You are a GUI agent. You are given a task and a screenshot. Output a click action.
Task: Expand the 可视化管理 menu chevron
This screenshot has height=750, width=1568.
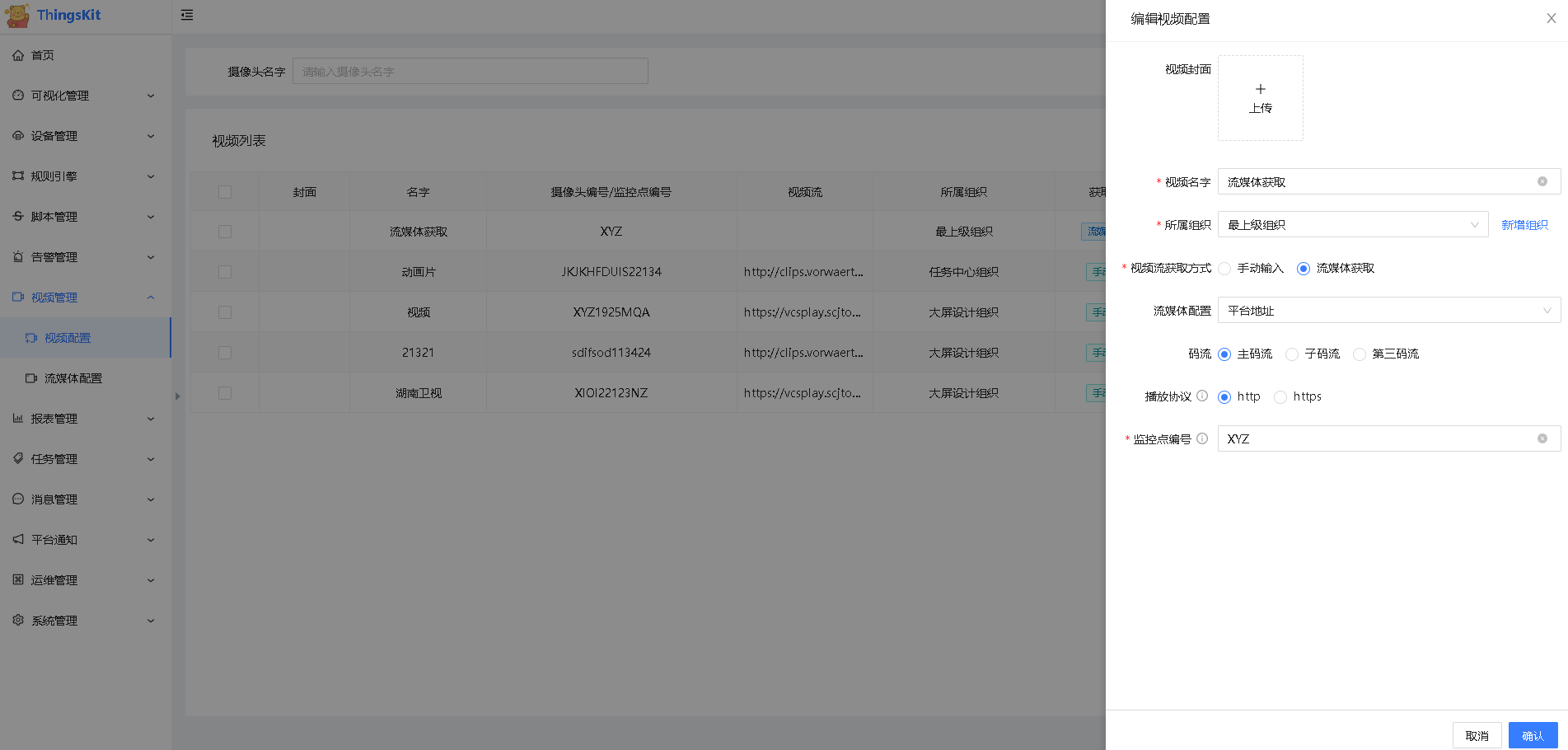point(151,96)
